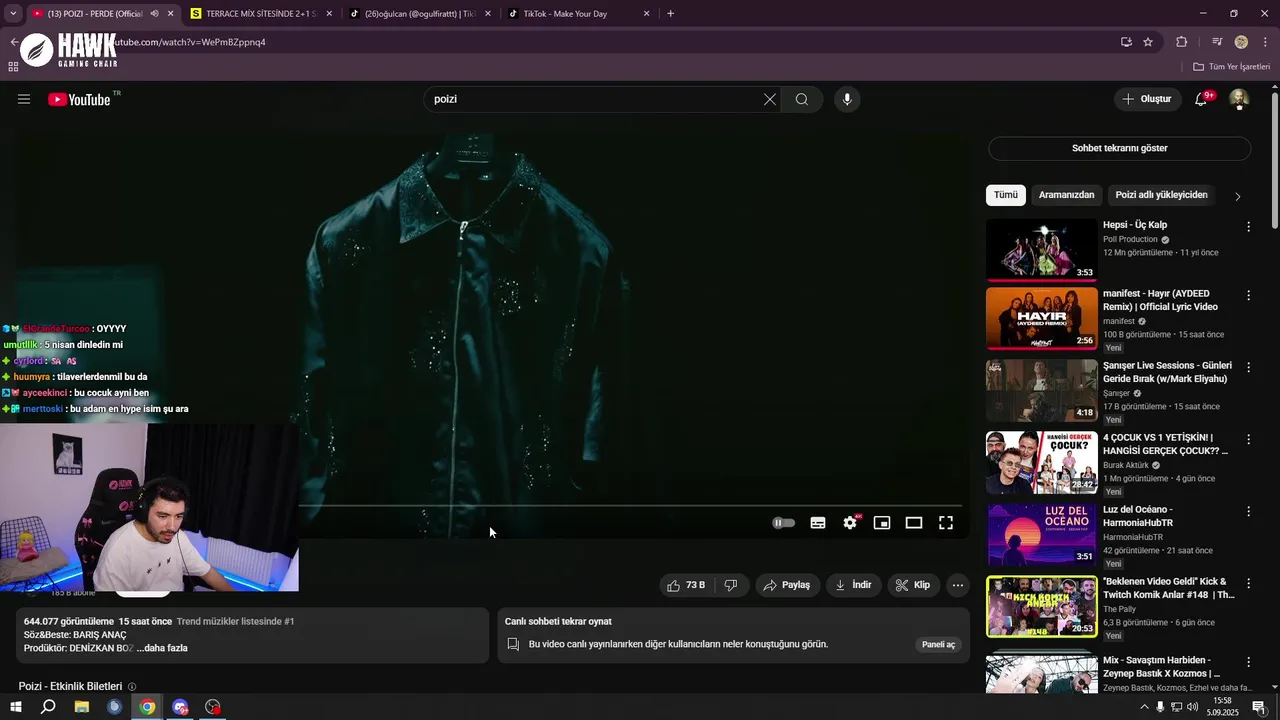The height and width of the screenshot is (720, 1280).
Task: Click the Oluştur create button
Action: [x=1147, y=99]
